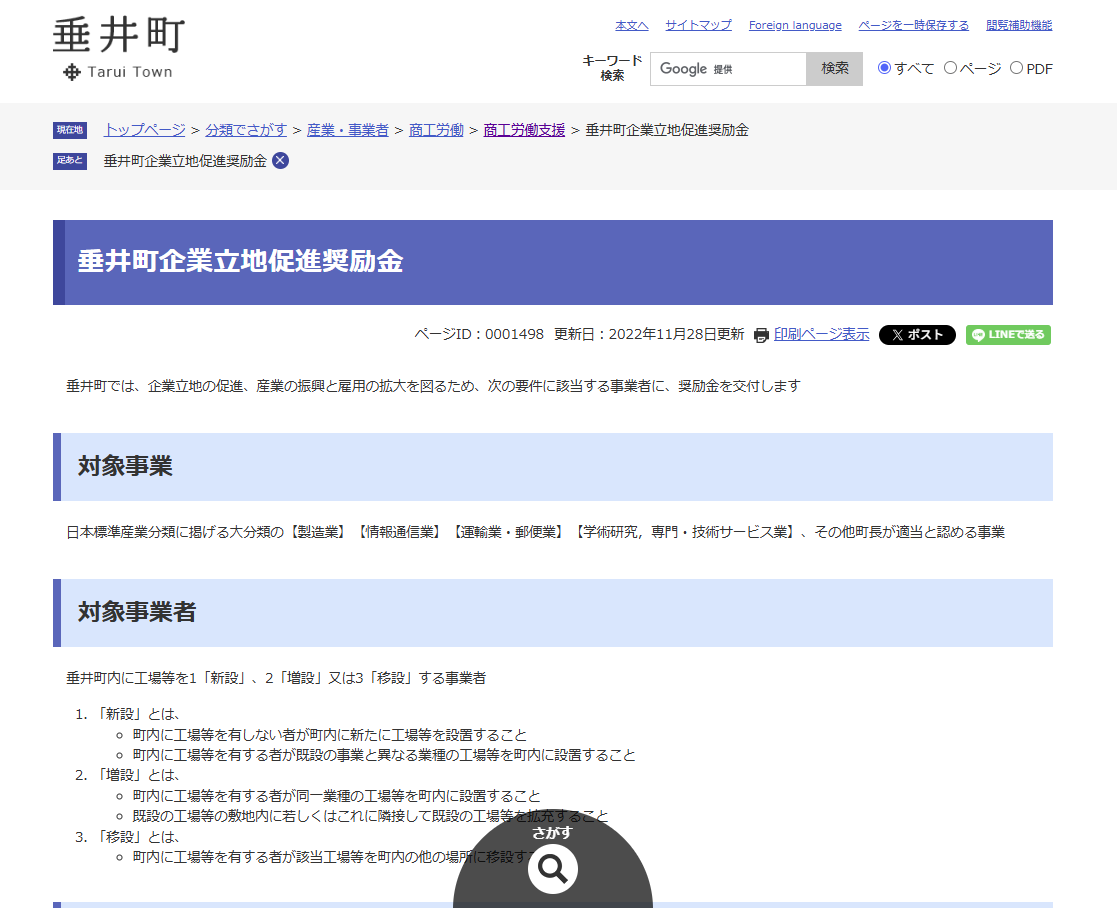Open the サイトマップ link
This screenshot has width=1117, height=908.
click(698, 26)
